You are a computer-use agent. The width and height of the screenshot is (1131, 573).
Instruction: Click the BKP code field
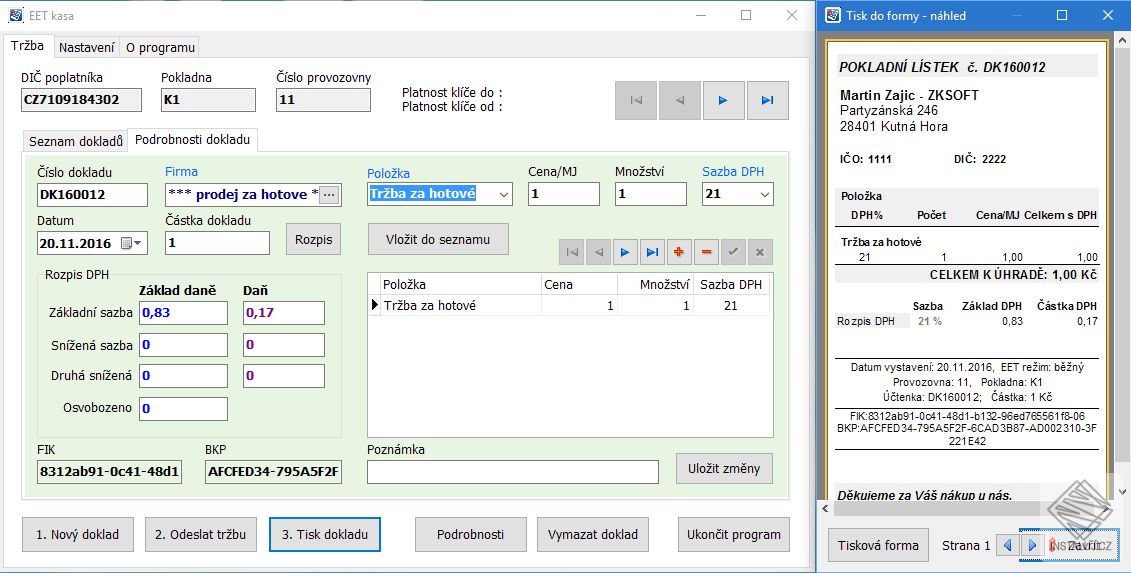[273, 472]
